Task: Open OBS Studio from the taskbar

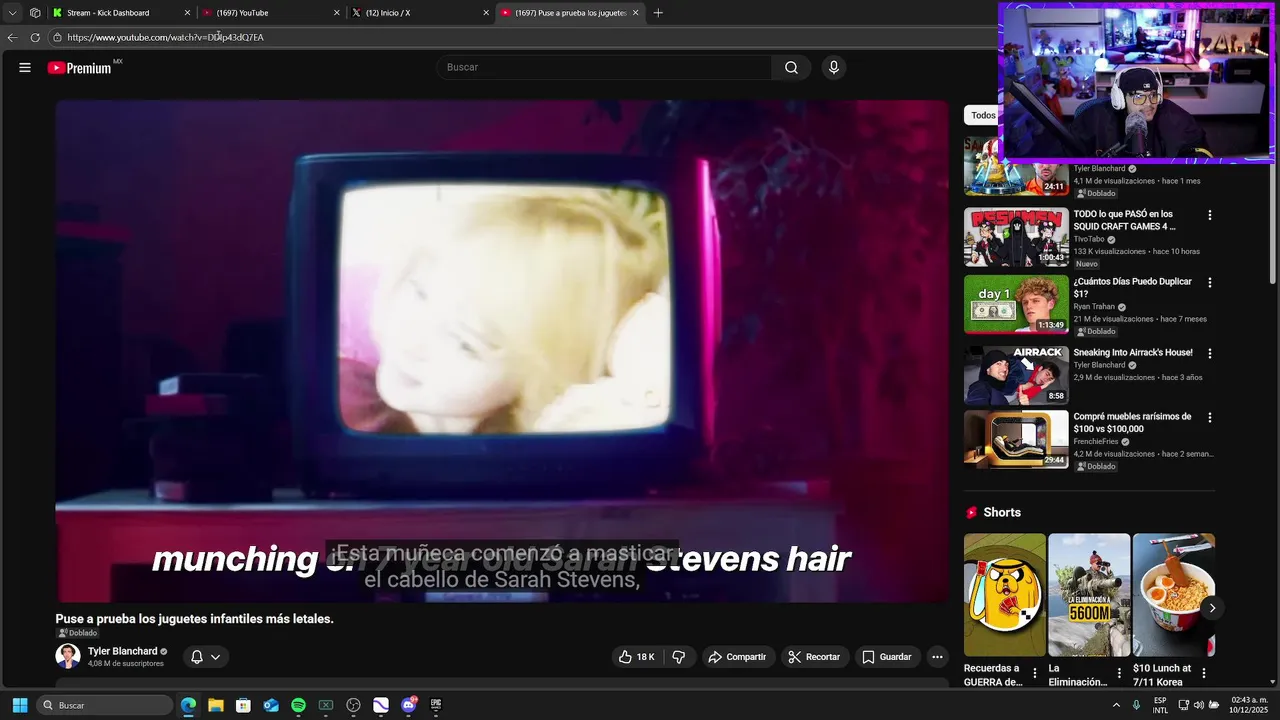Action: [353, 705]
